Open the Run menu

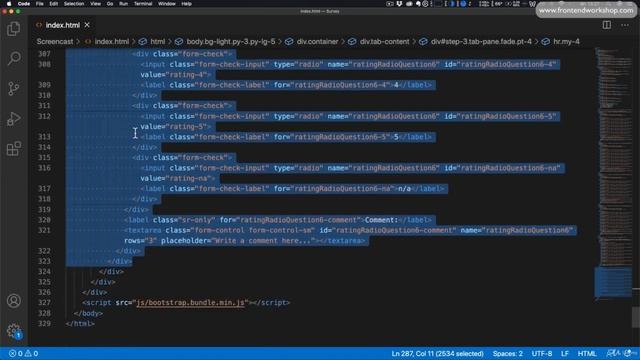pyautogui.click(x=123, y=4)
